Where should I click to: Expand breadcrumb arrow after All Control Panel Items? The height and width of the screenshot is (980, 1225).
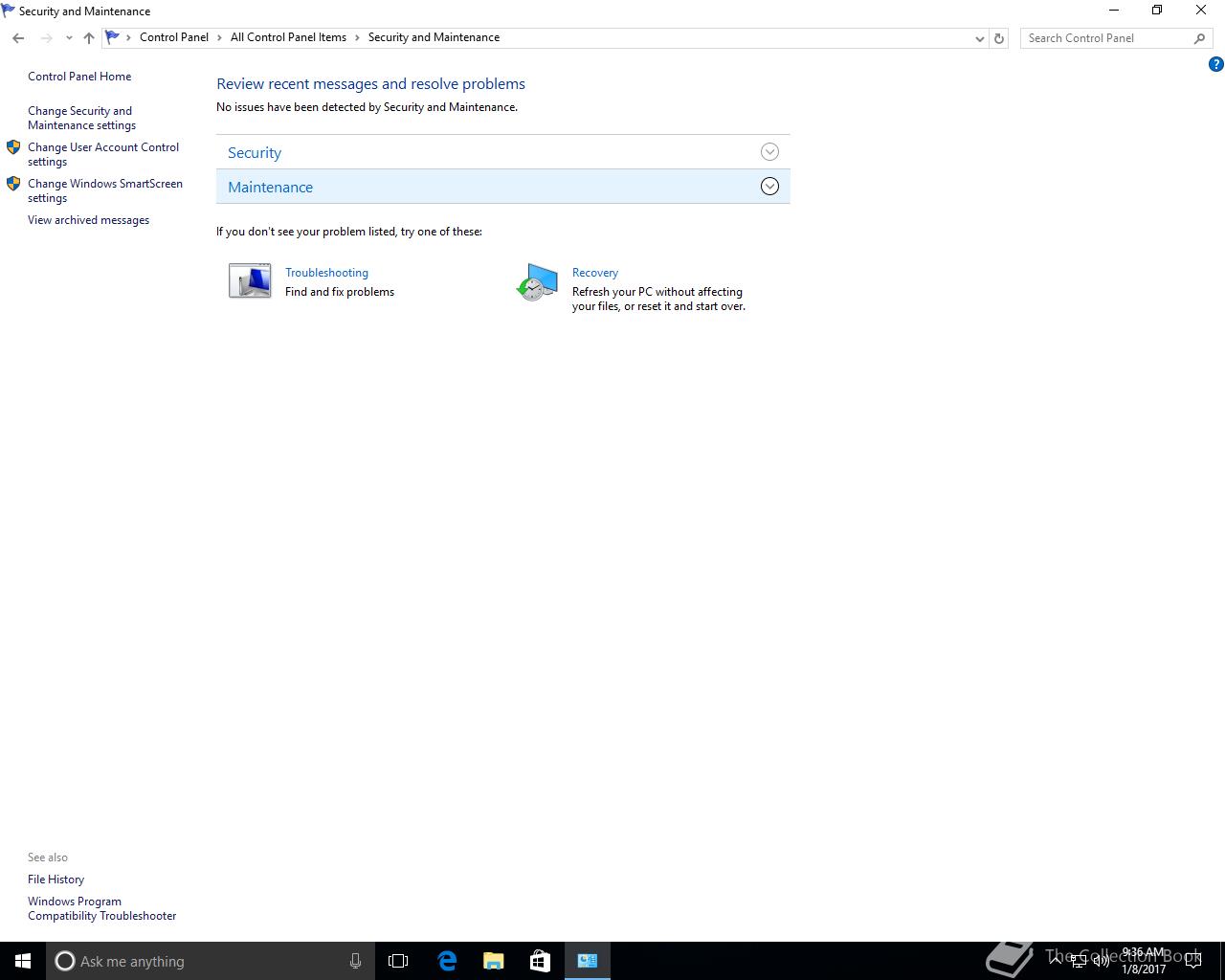357,37
